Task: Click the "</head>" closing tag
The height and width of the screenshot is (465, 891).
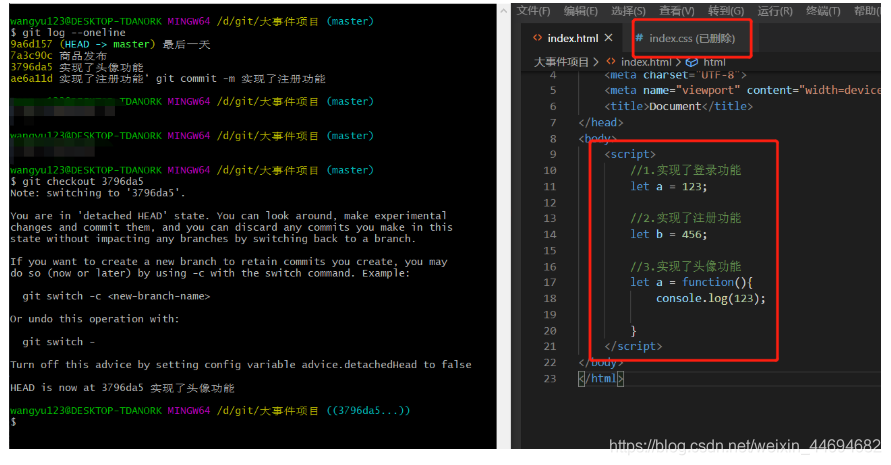Action: (601, 122)
